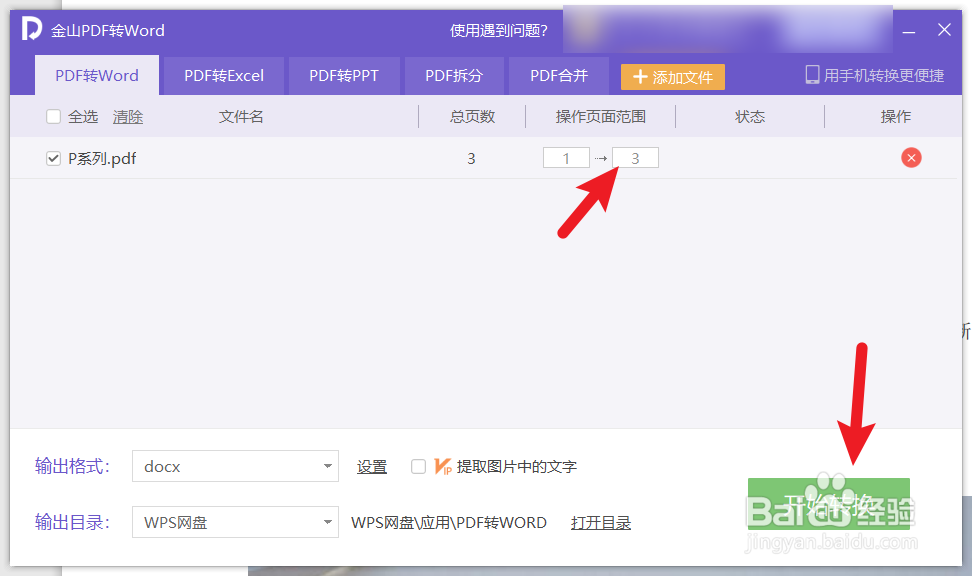The width and height of the screenshot is (972, 576).
Task: Click the 总页数 column header
Action: [472, 117]
